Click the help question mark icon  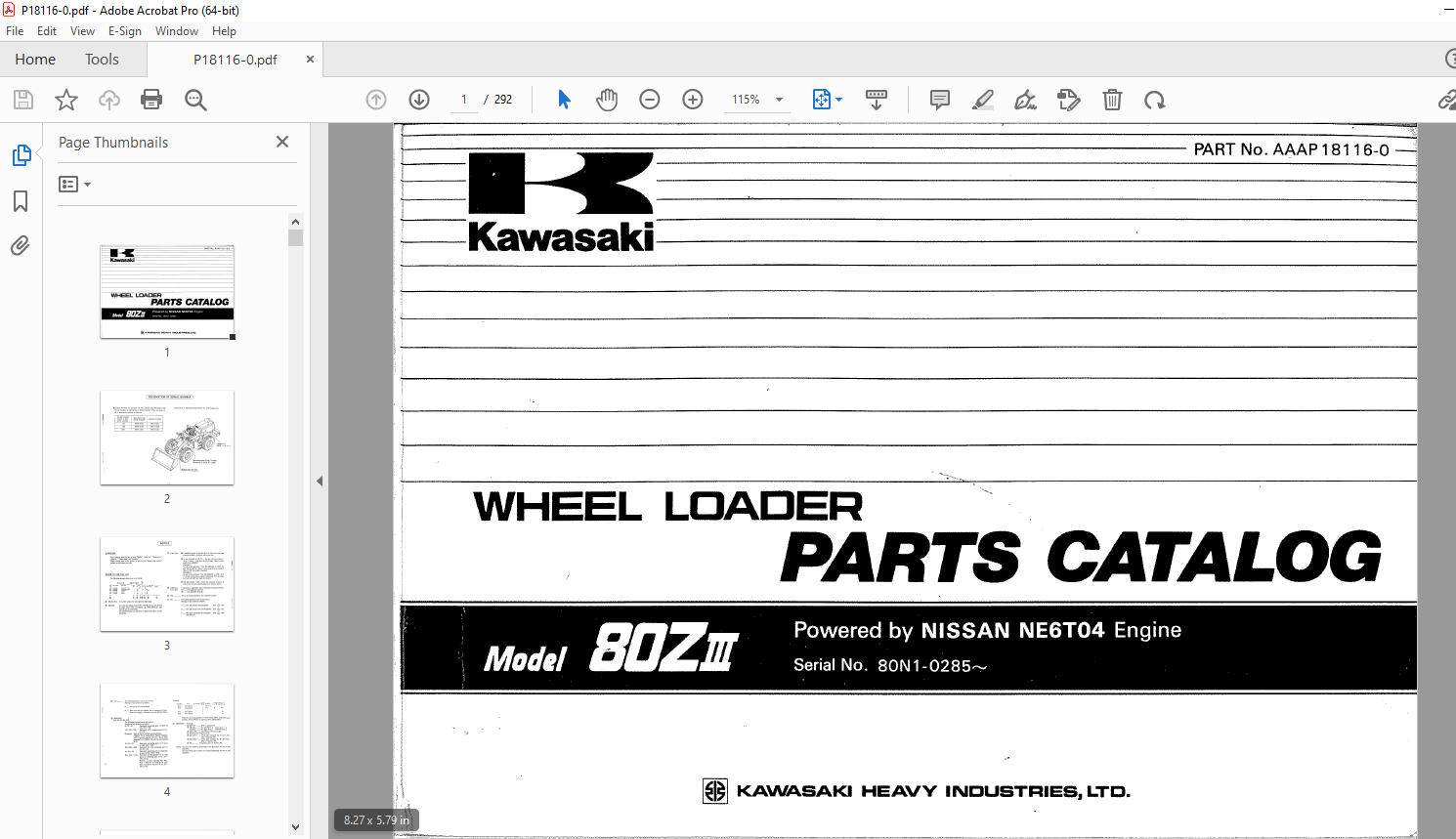(x=1450, y=59)
